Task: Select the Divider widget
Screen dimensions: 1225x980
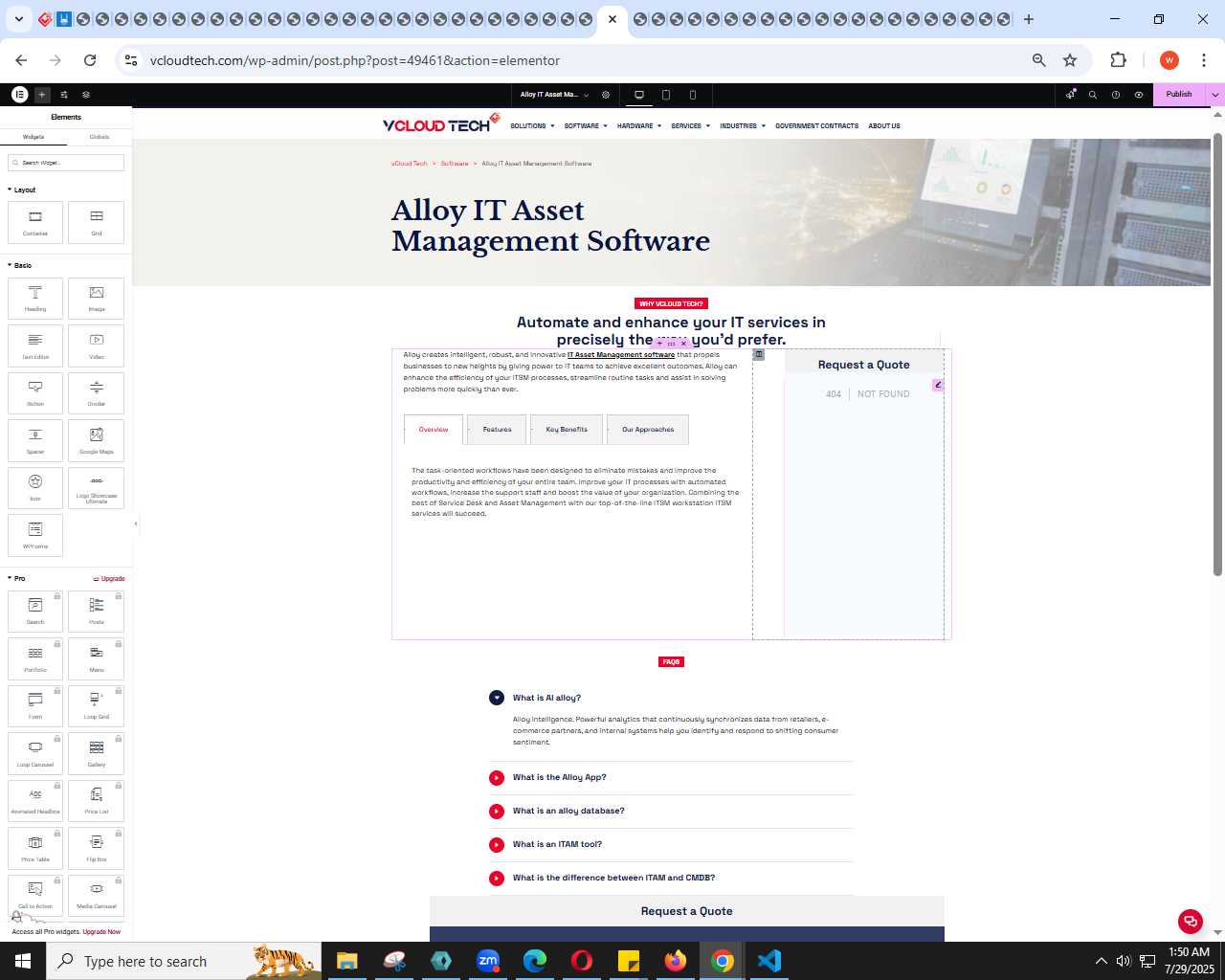Action: coord(97,393)
